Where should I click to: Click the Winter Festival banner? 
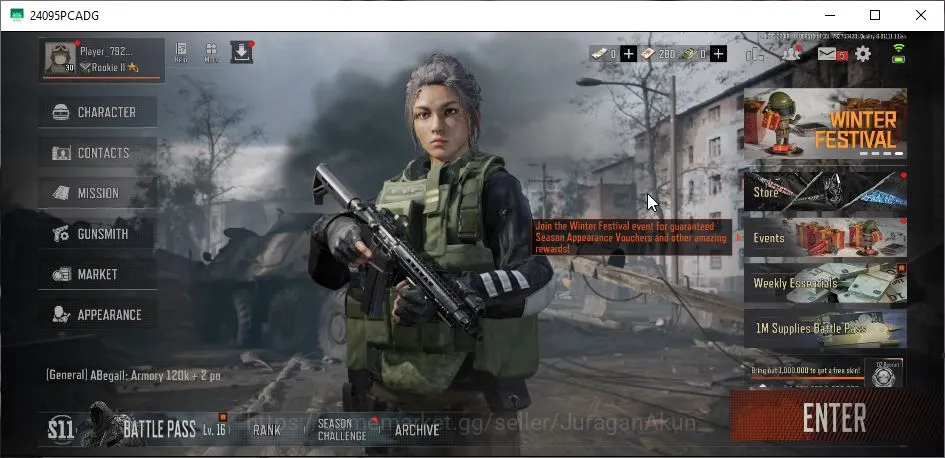pyautogui.click(x=825, y=124)
